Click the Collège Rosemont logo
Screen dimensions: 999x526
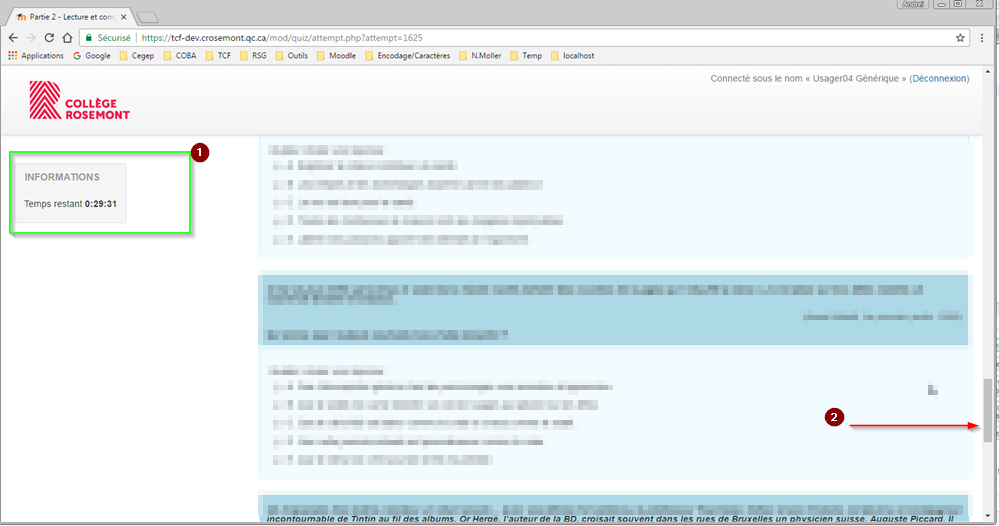pos(80,100)
